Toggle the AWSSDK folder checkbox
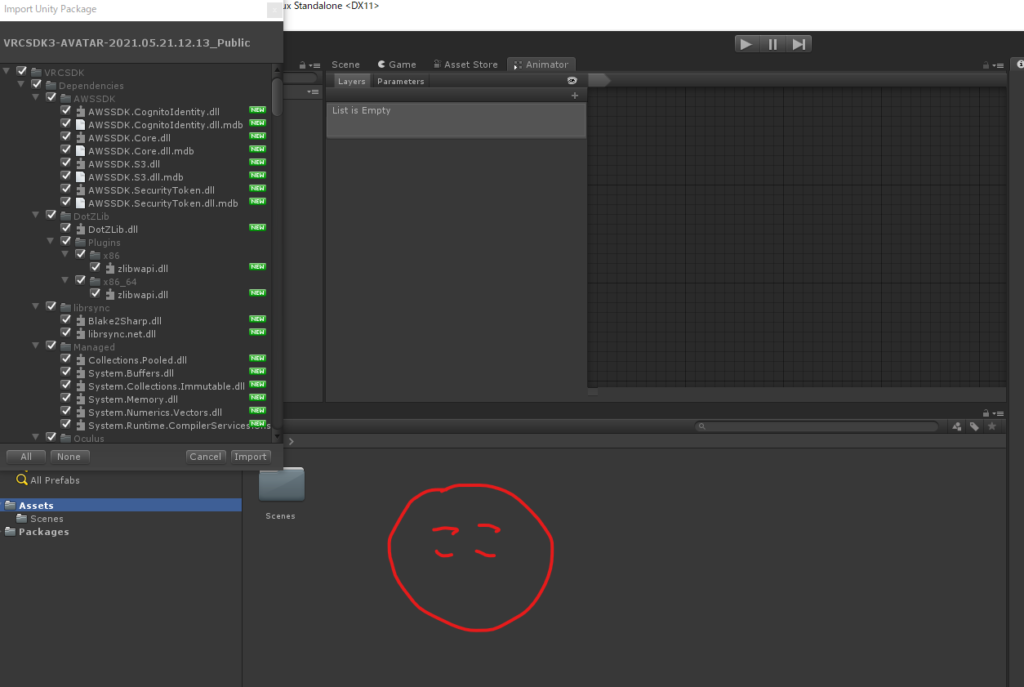Screen dimensions: 1024x687 point(51,97)
